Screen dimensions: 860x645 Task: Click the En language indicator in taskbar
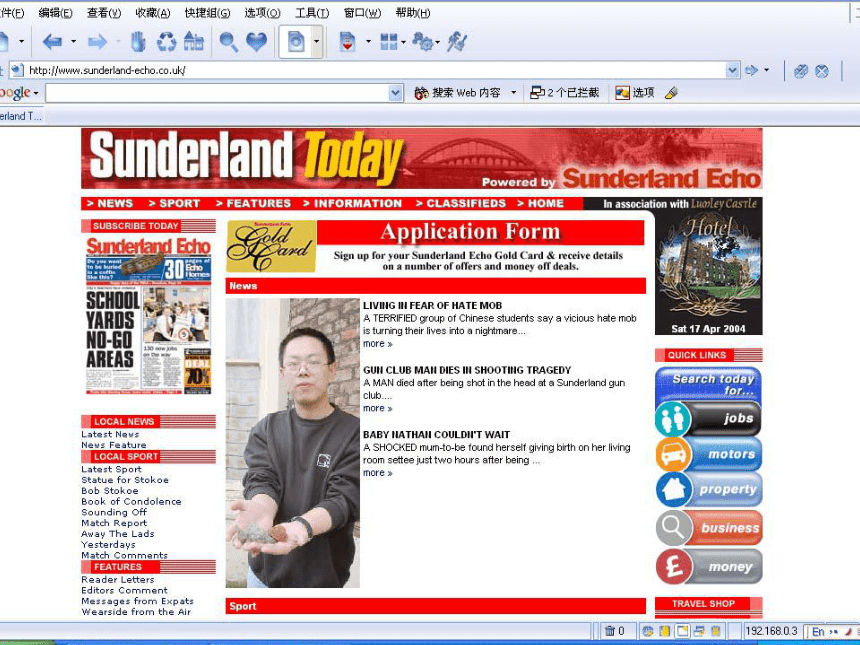[818, 631]
